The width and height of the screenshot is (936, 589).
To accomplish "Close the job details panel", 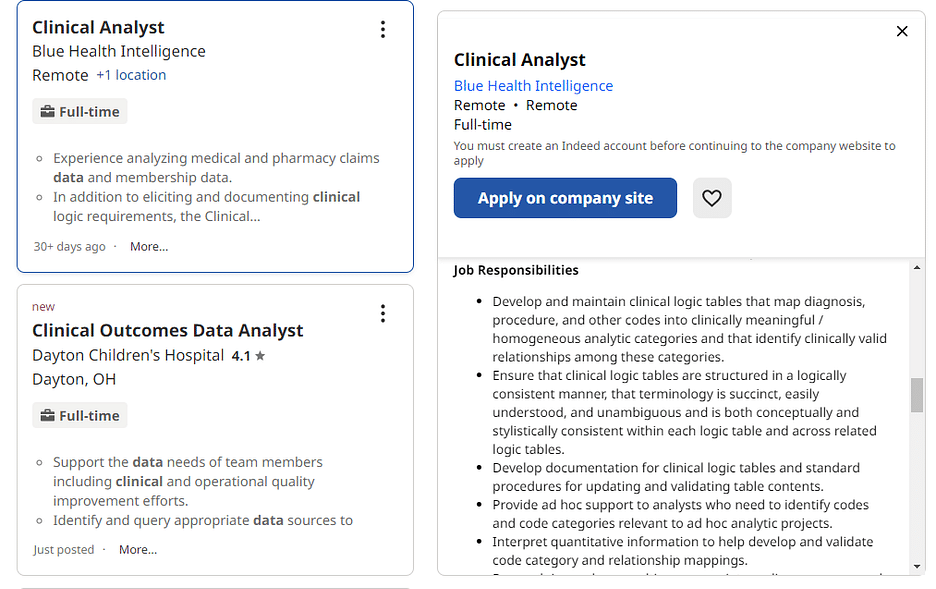I will click(x=901, y=31).
